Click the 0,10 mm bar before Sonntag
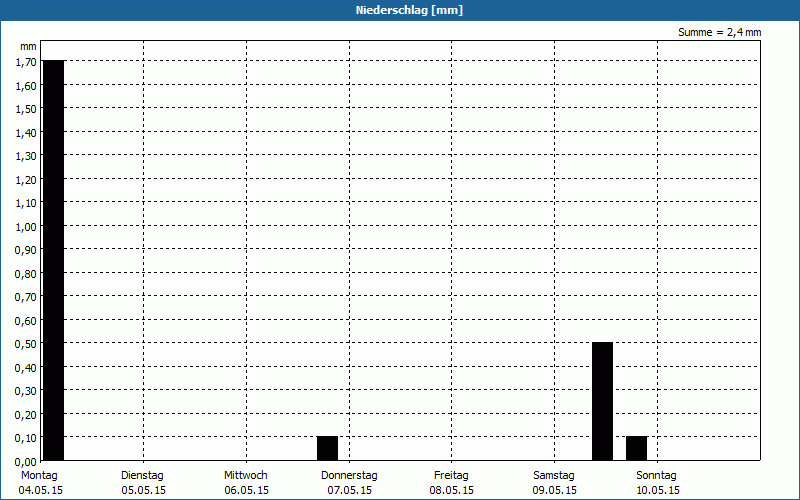The height and width of the screenshot is (500, 800). [x=637, y=448]
